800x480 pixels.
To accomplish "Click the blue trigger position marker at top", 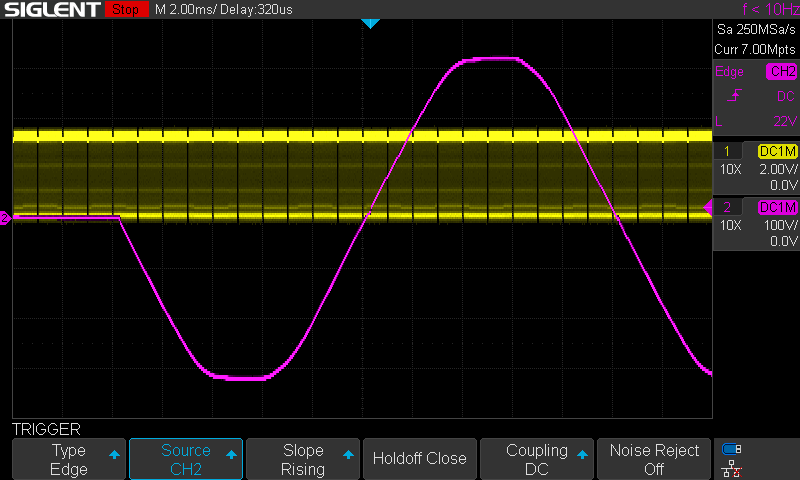I will click(x=370, y=23).
